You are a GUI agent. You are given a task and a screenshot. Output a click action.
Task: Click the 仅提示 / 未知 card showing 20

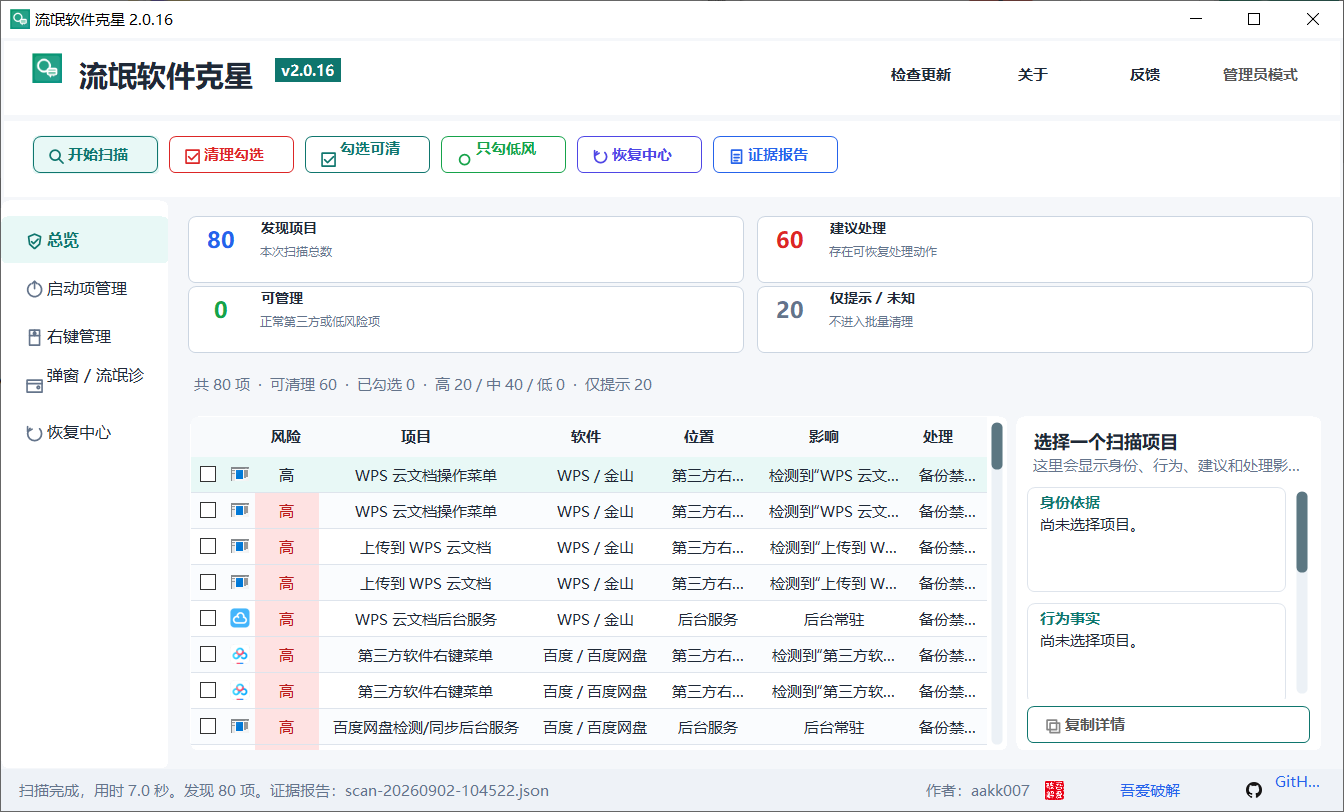pyautogui.click(x=1035, y=319)
